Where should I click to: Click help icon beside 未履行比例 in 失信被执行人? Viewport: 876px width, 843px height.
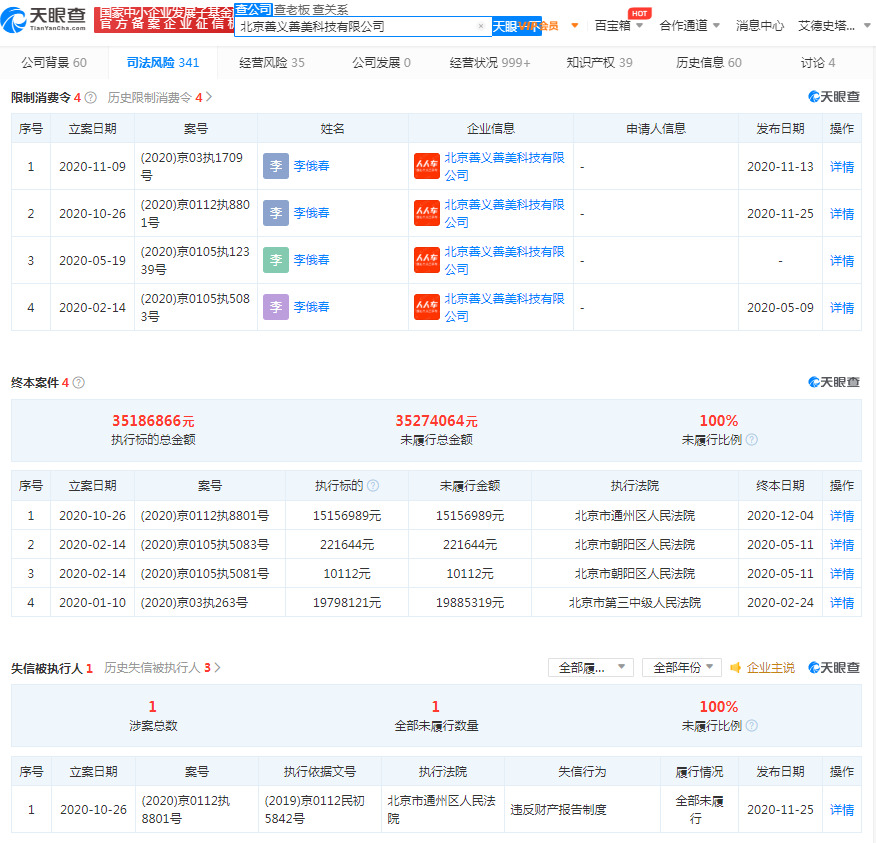pyautogui.click(x=752, y=726)
